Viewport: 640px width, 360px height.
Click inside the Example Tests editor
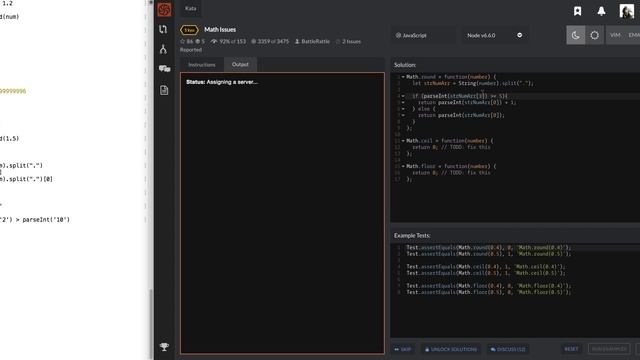[x=515, y=290]
